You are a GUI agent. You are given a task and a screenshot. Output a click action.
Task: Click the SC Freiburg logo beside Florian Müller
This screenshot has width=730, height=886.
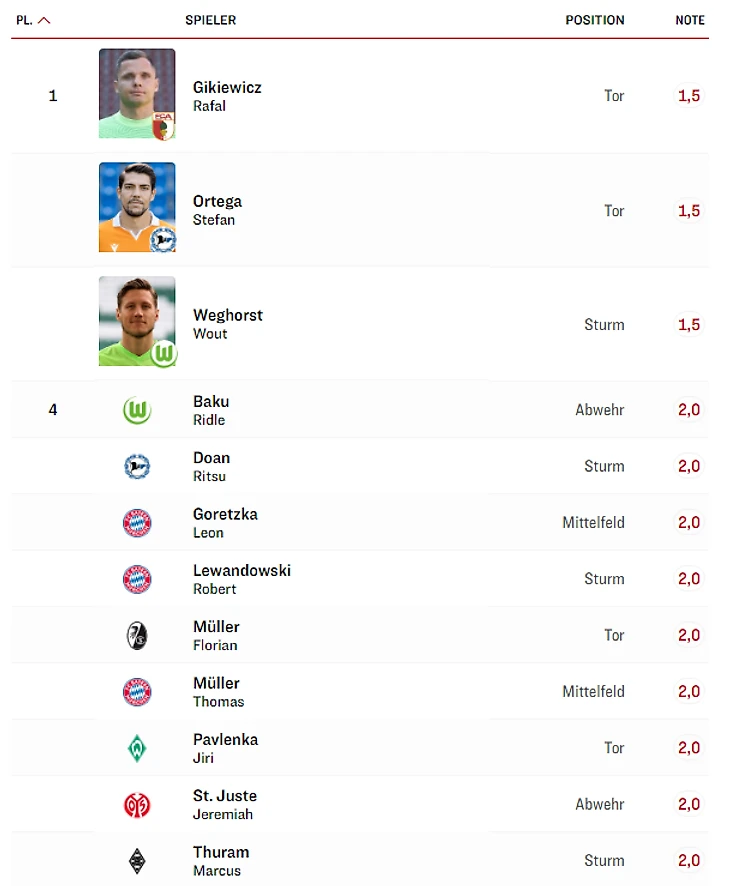click(x=137, y=635)
